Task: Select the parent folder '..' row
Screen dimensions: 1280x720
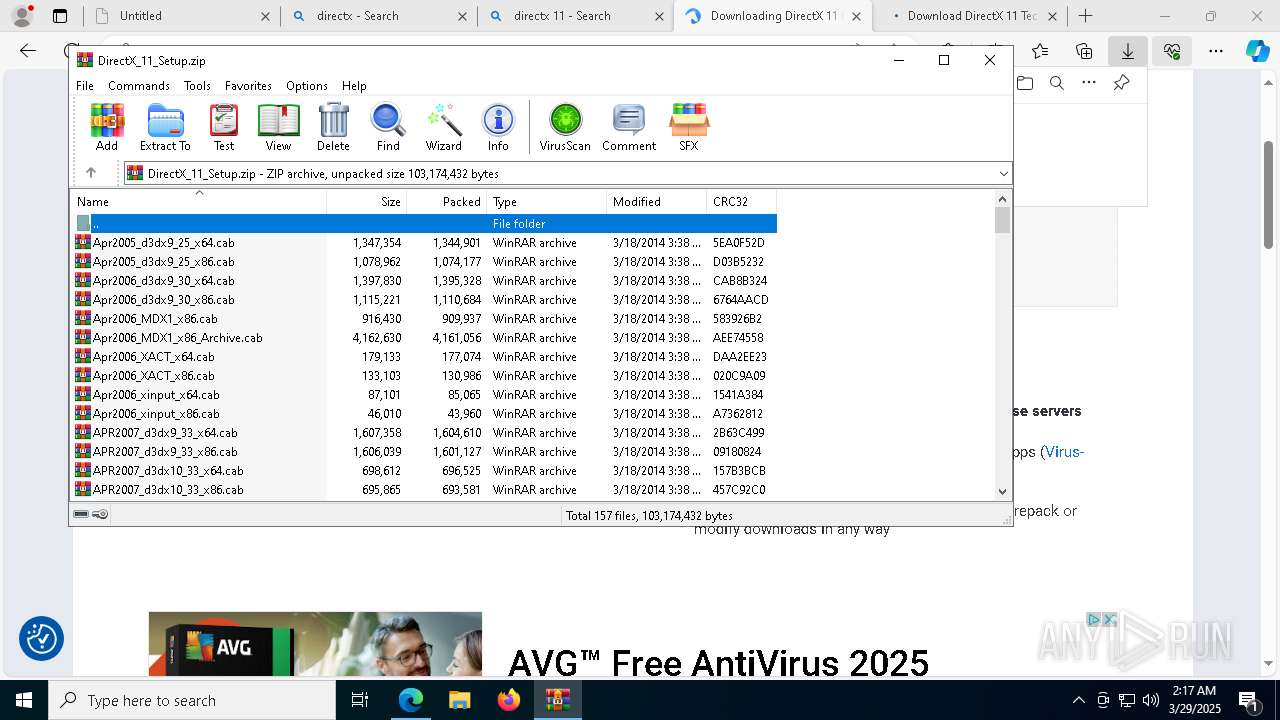Action: click(x=424, y=224)
